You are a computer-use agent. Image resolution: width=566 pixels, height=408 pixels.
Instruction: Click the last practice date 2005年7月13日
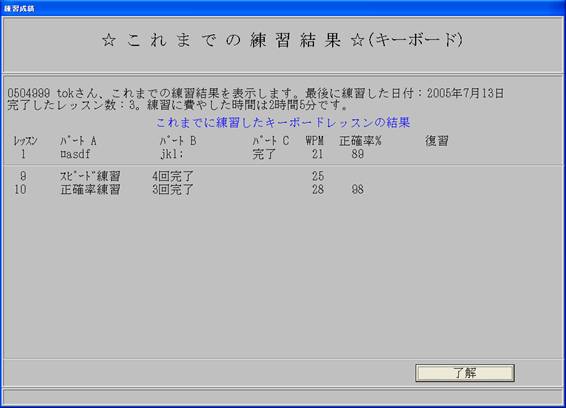click(x=465, y=94)
